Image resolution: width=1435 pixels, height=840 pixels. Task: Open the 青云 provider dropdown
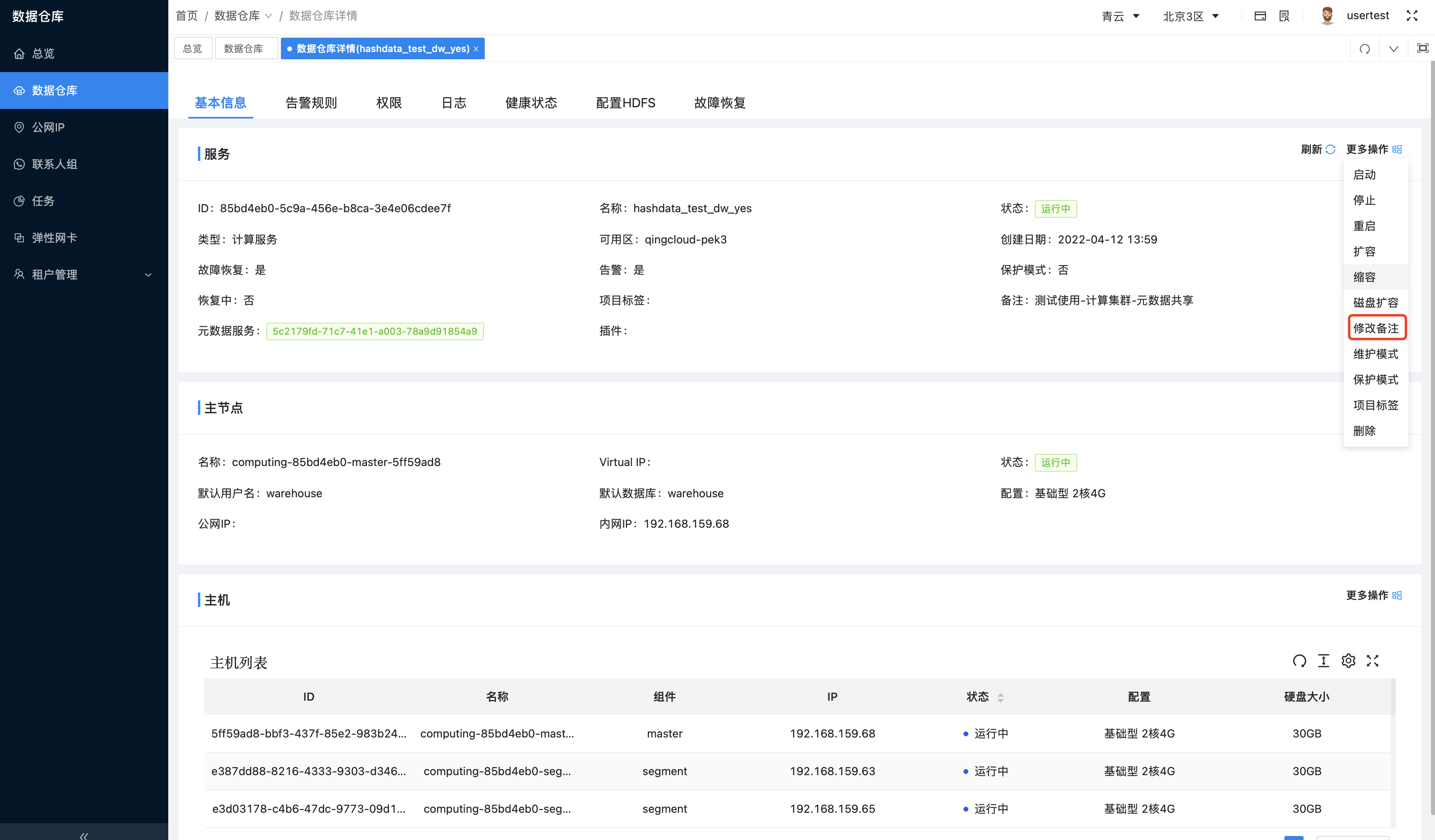[1120, 16]
